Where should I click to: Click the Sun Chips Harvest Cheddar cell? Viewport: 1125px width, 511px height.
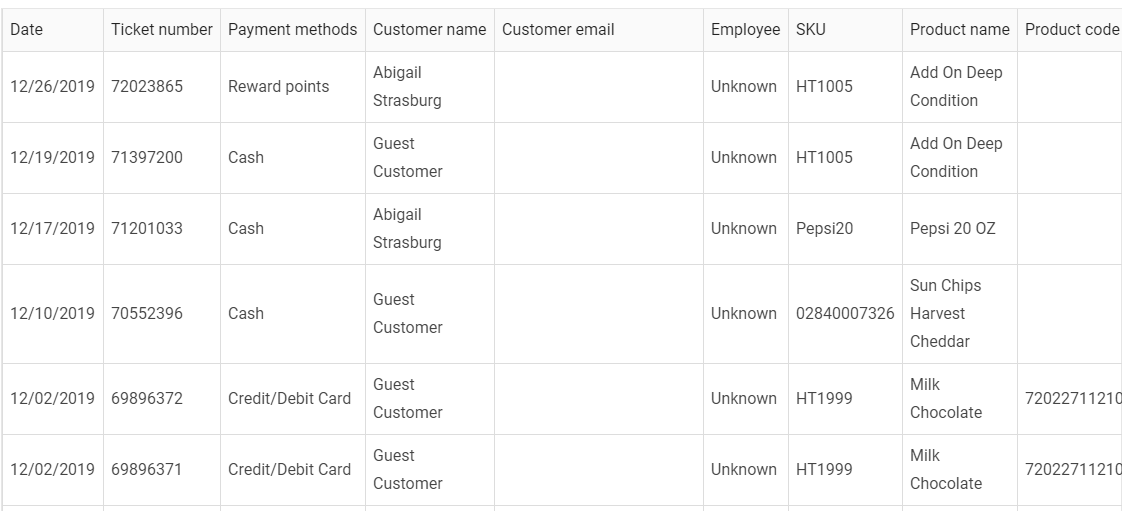[945, 314]
